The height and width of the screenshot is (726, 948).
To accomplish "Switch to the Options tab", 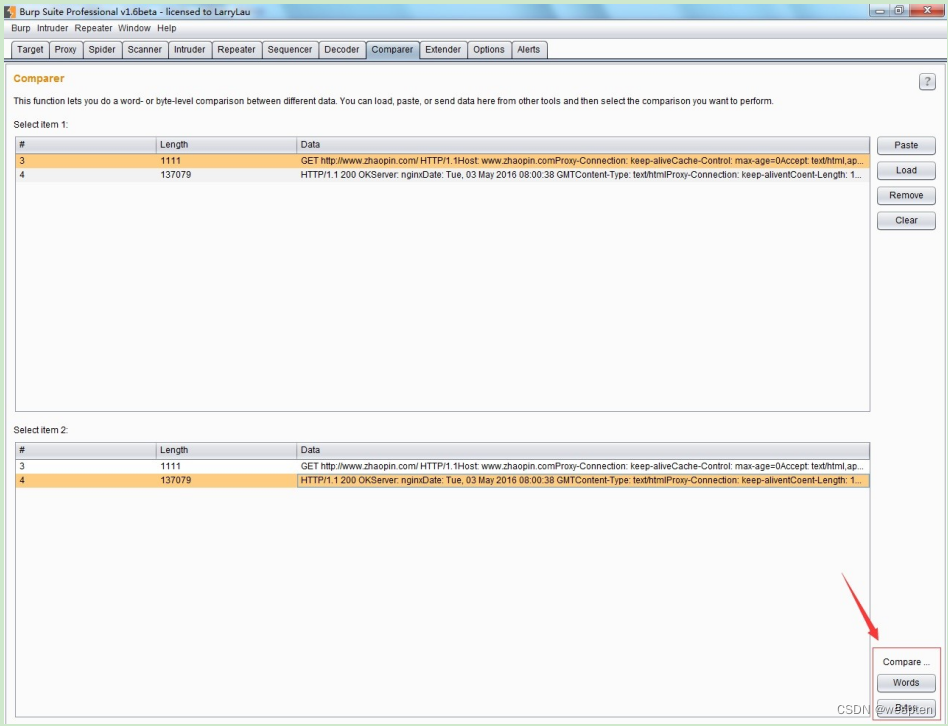I will [x=489, y=50].
